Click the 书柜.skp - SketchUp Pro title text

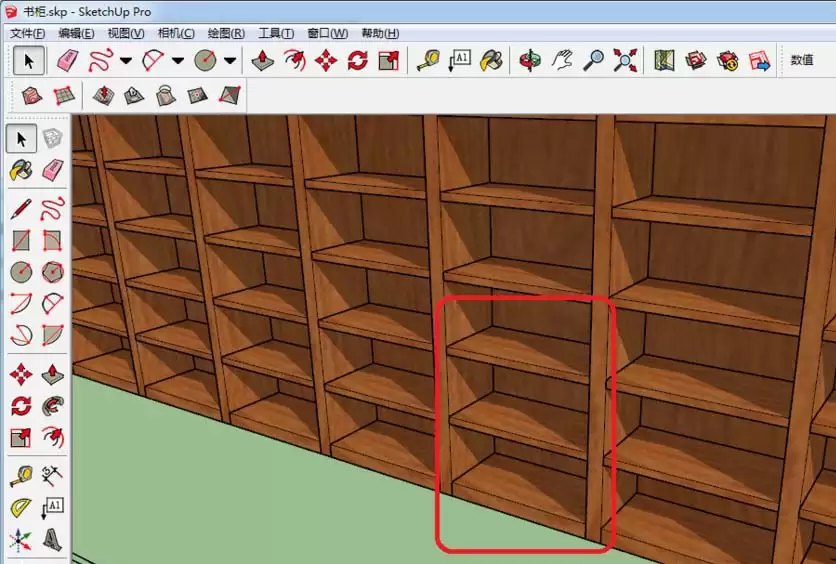tap(88, 12)
